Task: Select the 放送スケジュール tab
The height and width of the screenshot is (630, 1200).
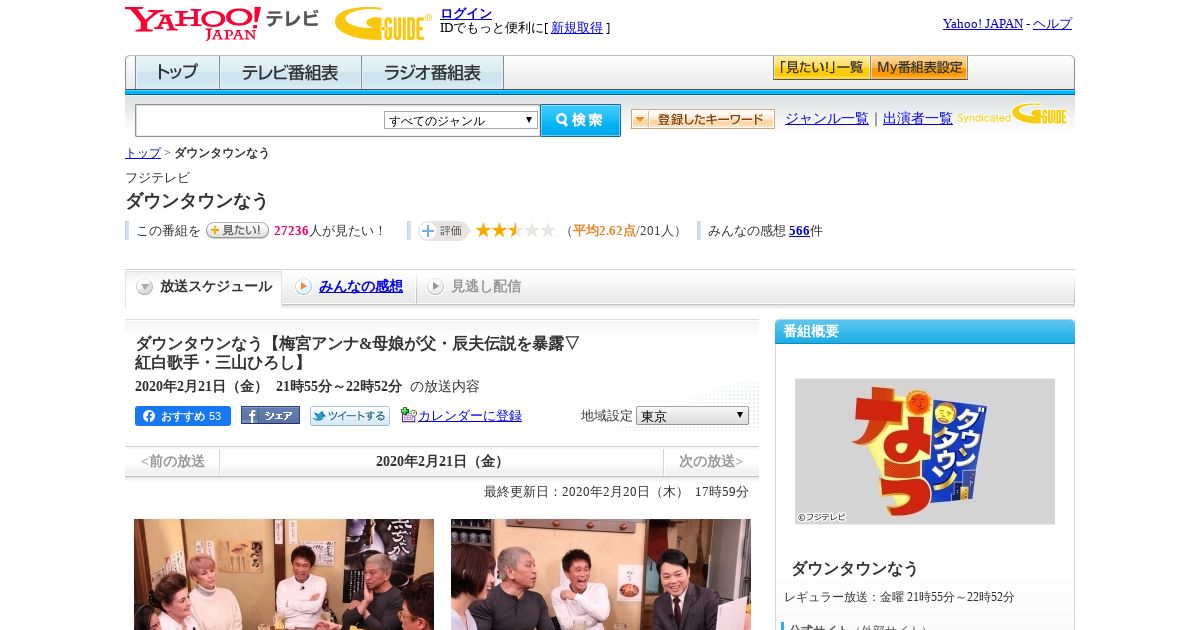Action: point(204,287)
